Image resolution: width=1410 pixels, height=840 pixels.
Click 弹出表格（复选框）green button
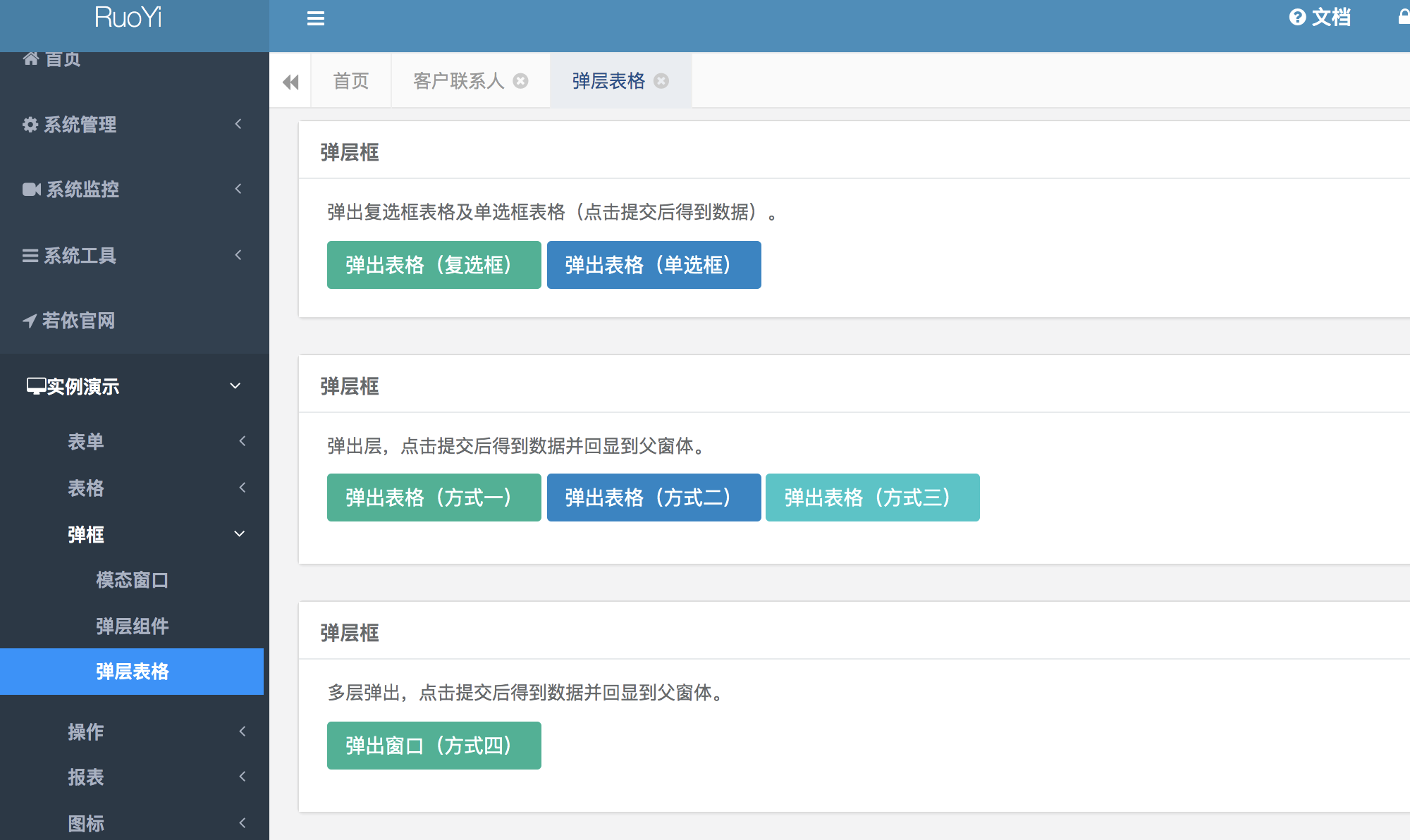[x=434, y=265]
